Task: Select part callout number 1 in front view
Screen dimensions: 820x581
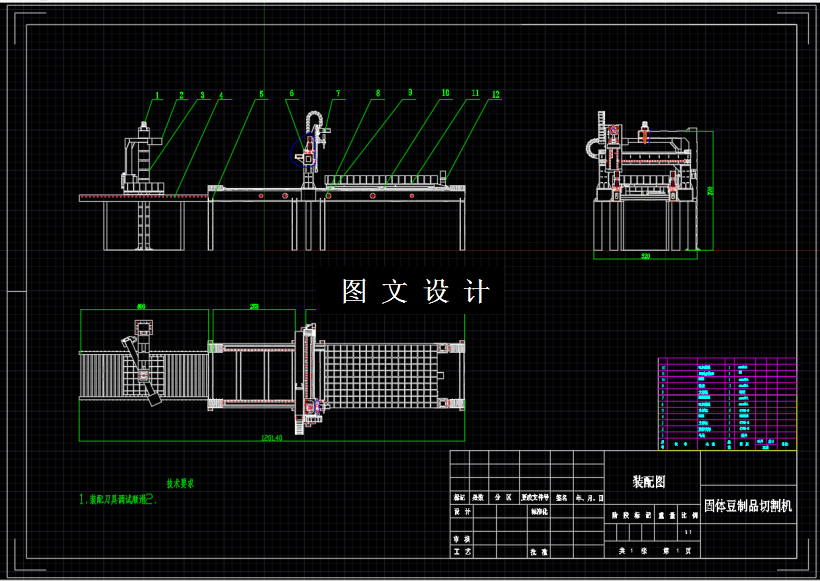Action: pos(157,96)
